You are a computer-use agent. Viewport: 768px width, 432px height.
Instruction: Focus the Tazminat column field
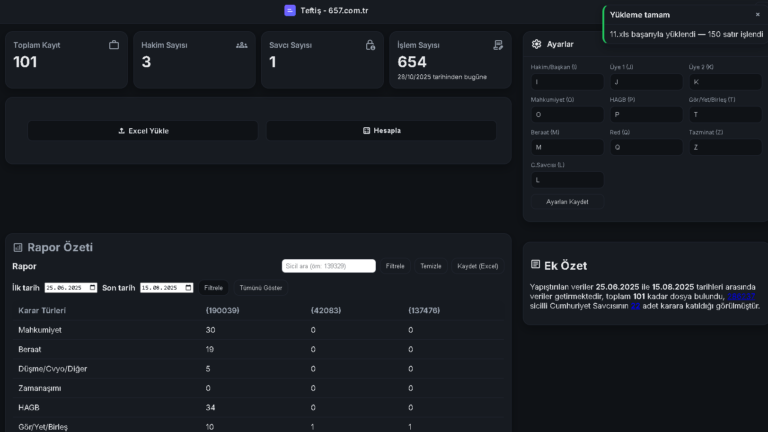point(725,147)
